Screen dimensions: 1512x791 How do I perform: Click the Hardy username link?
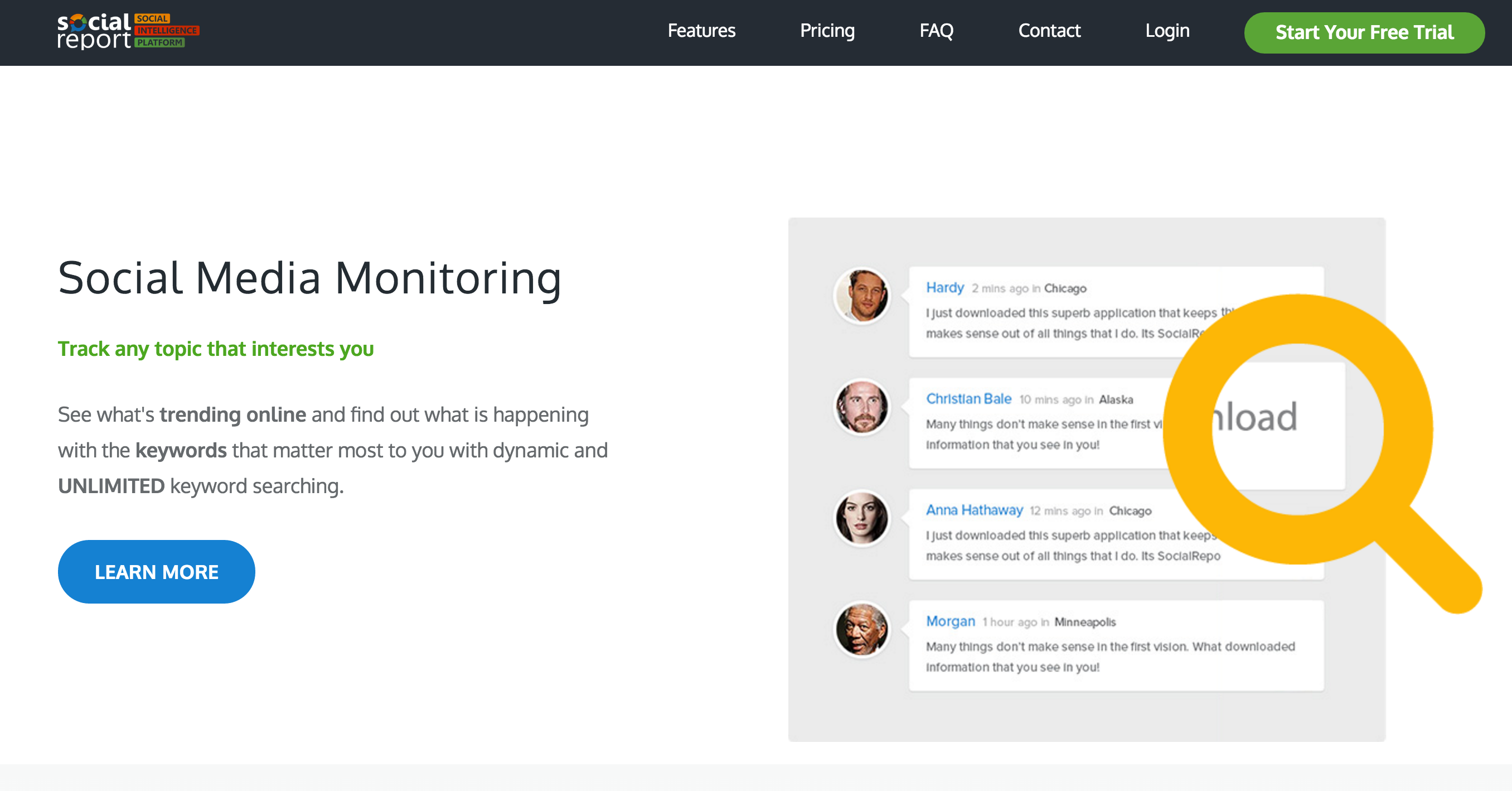[944, 288]
